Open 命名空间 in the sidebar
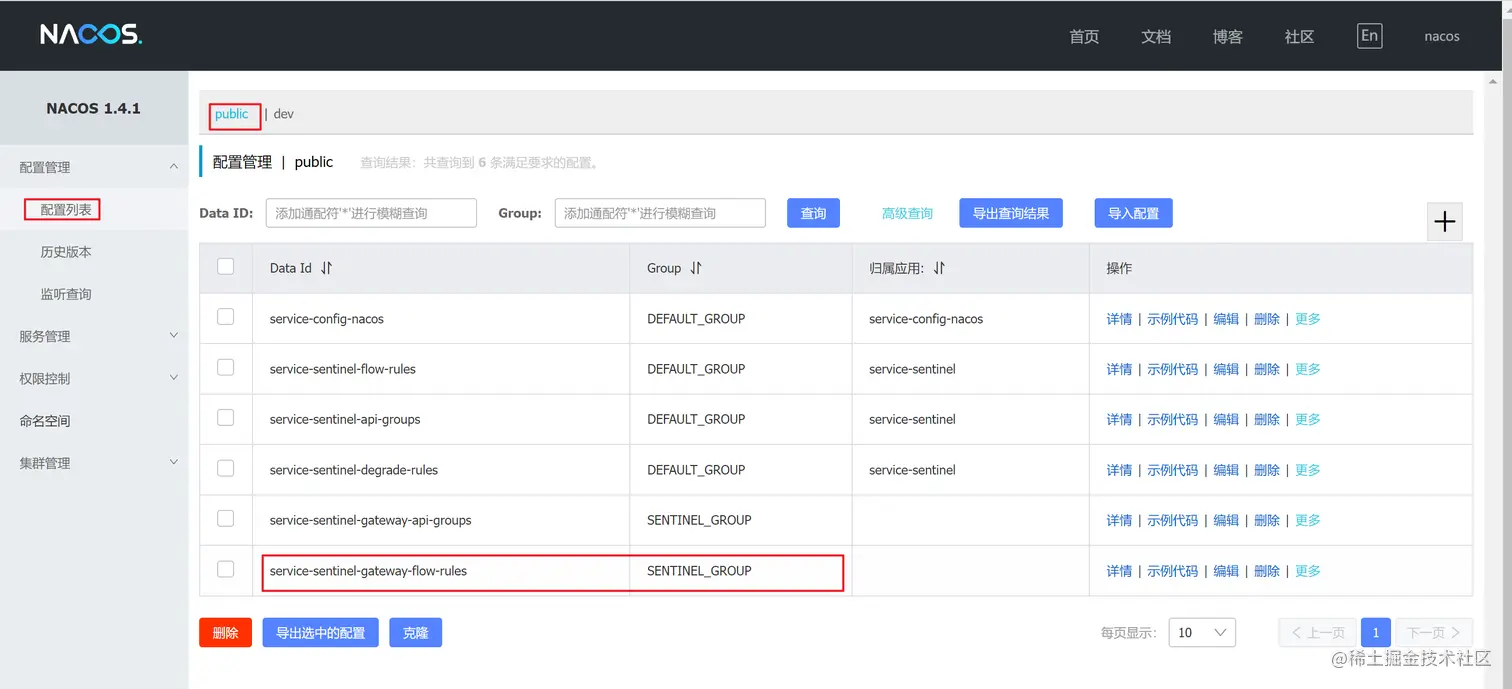Viewport: 1512px width, 689px height. click(x=45, y=421)
